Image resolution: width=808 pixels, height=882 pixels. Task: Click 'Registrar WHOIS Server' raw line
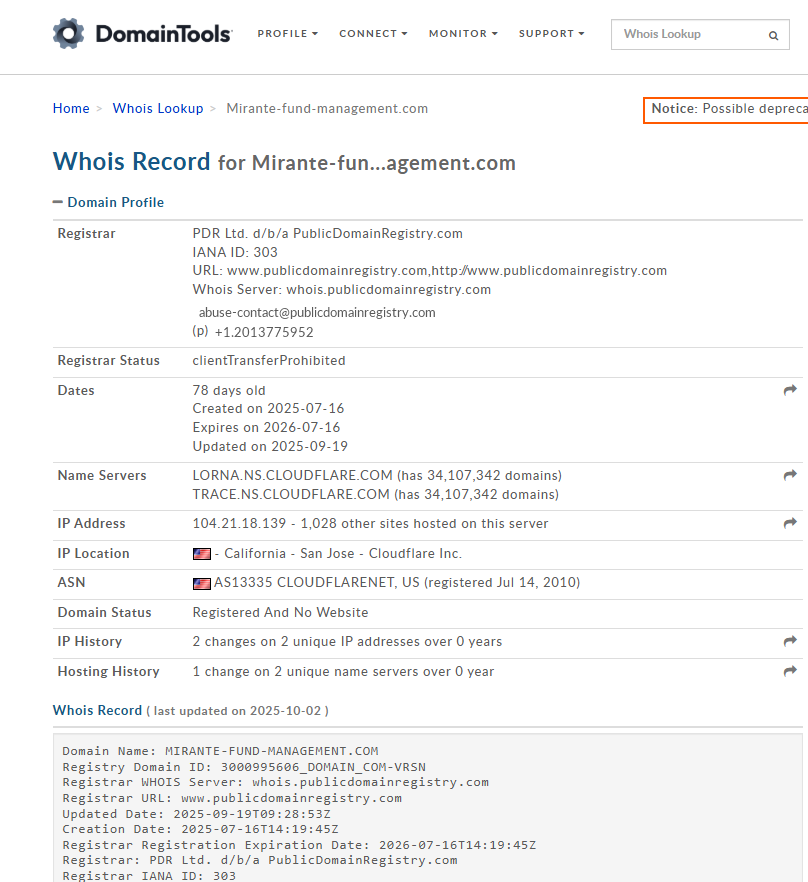coord(275,782)
